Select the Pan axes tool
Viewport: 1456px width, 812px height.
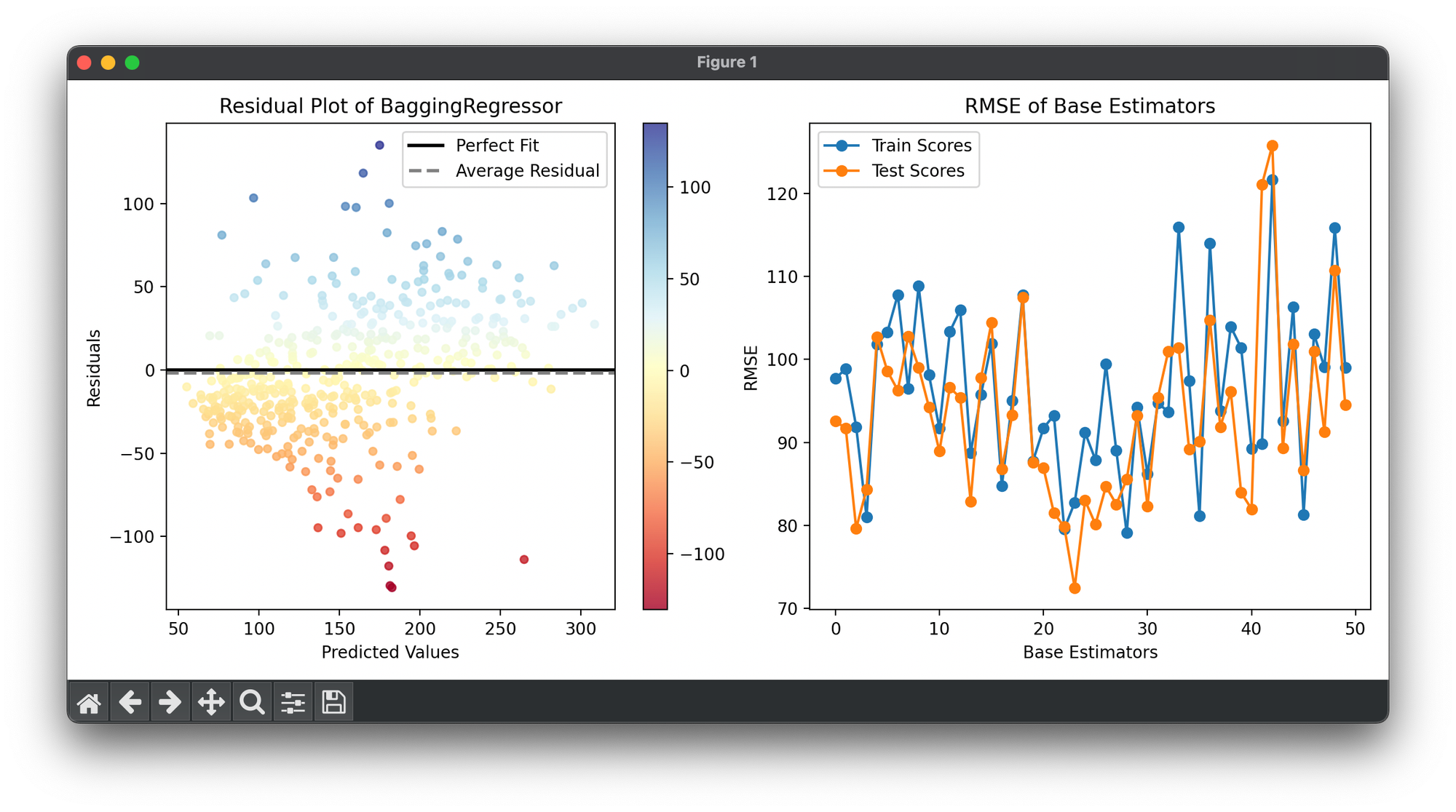pyautogui.click(x=211, y=702)
